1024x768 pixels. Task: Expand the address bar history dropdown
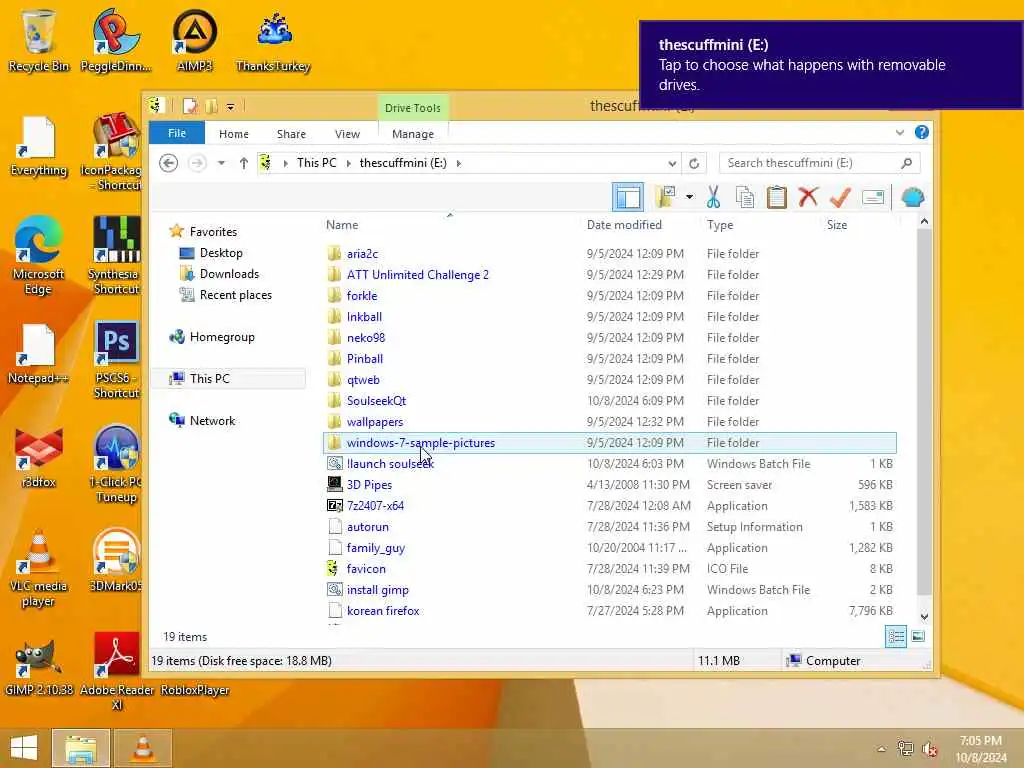(x=672, y=163)
